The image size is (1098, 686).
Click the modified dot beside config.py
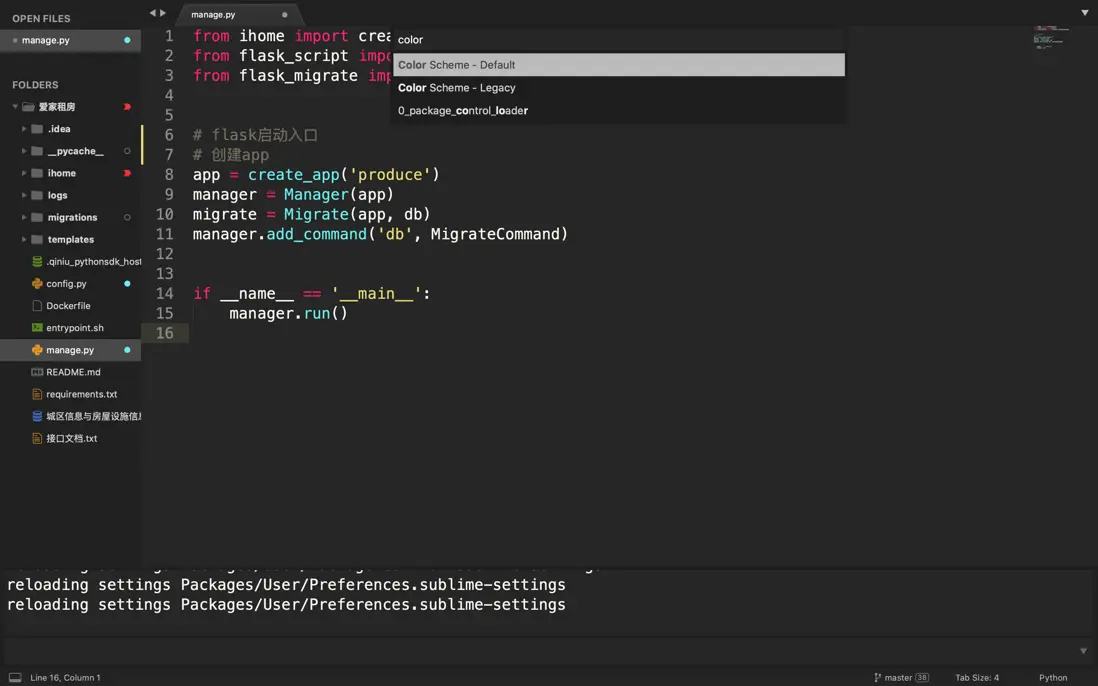pos(127,284)
